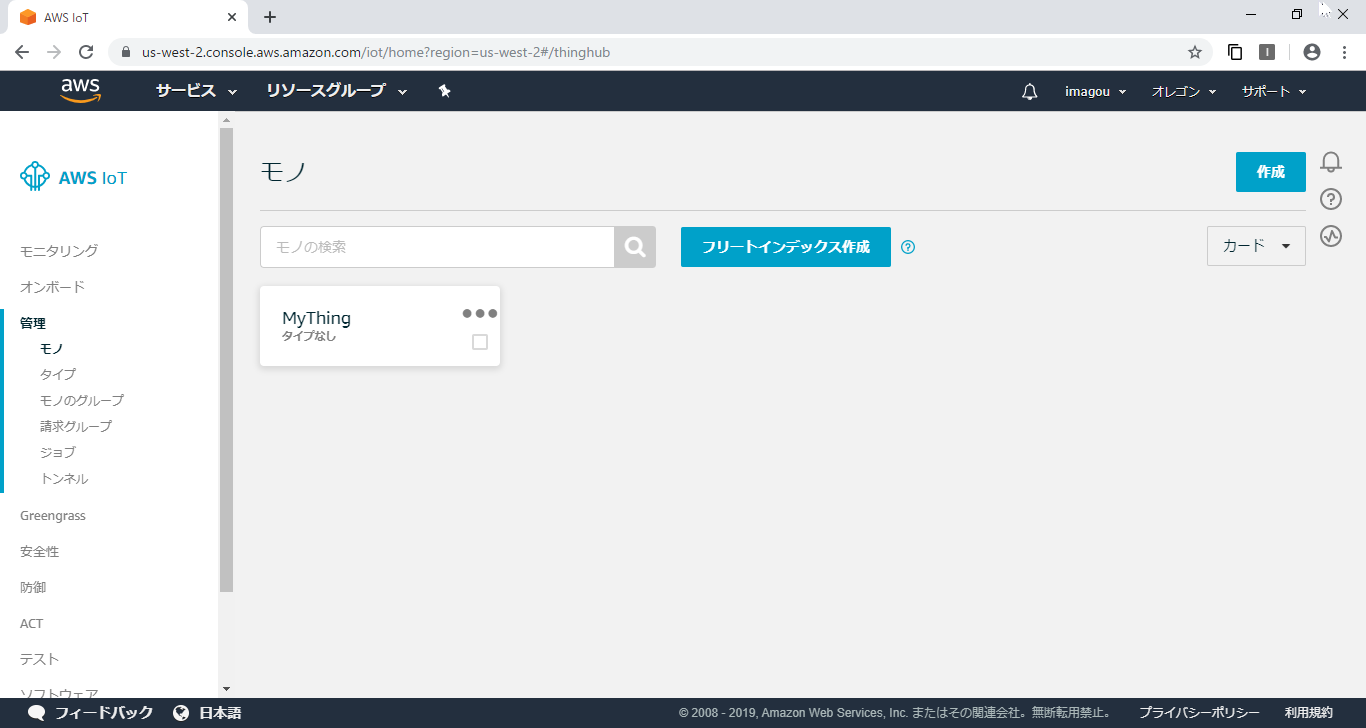Click the フリートインデックス作成 button
Viewport: 1366px width, 728px height.
tap(785, 247)
